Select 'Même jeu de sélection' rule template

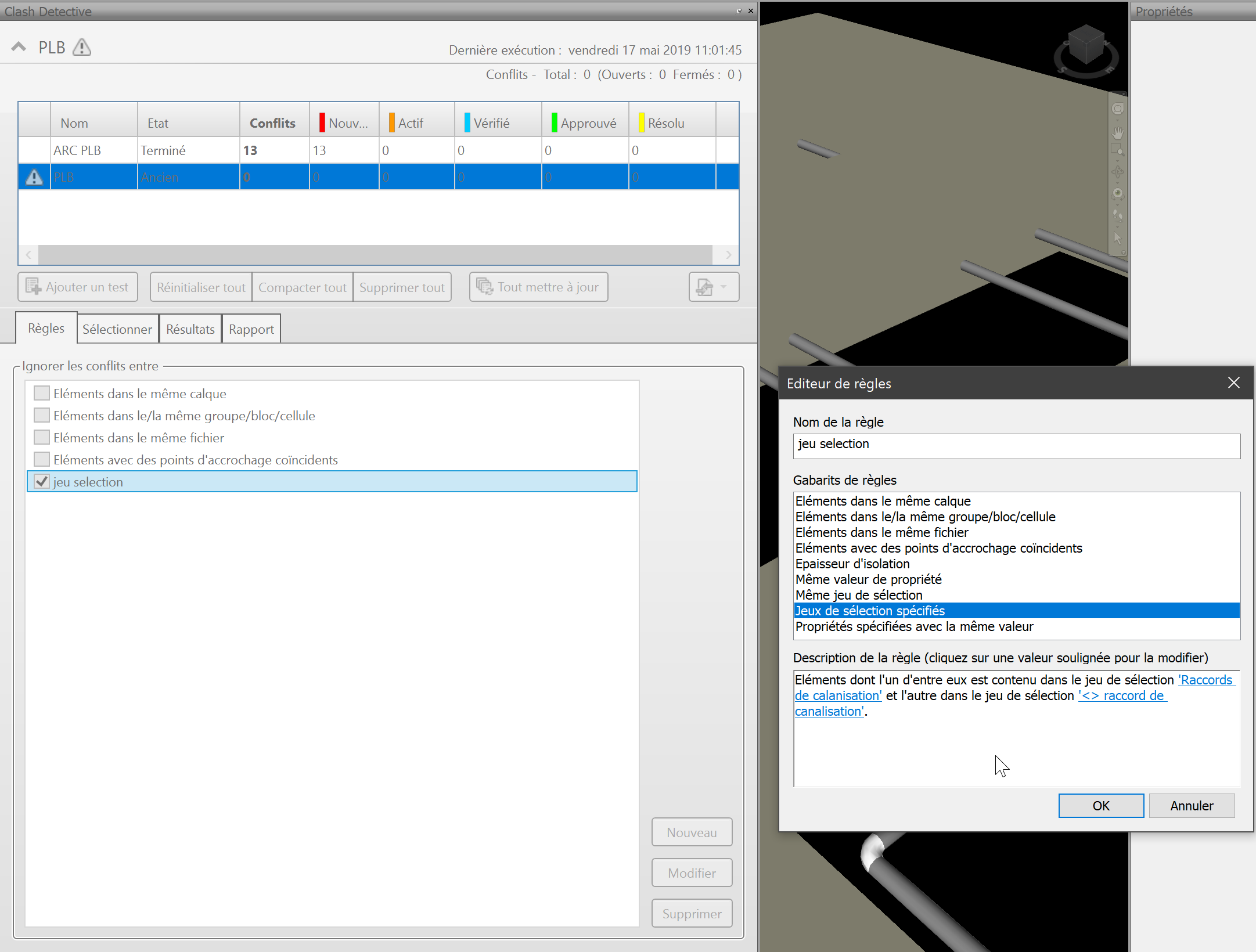coord(858,595)
